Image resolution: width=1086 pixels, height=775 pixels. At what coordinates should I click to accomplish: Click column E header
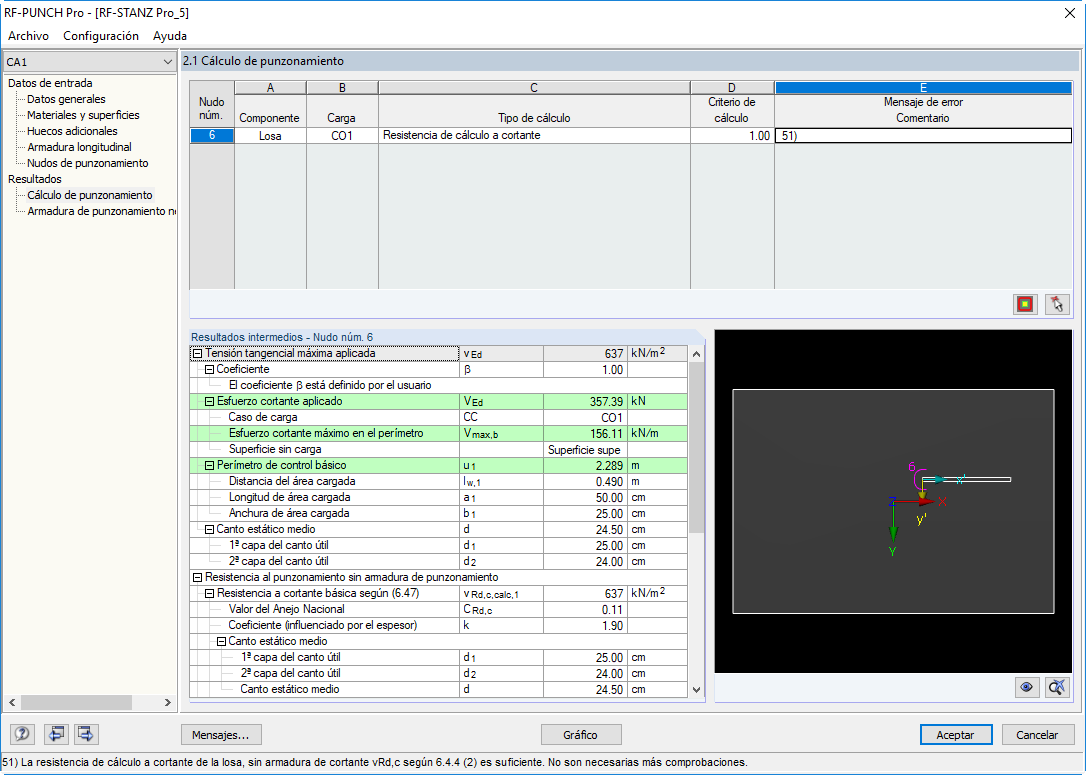[923, 88]
